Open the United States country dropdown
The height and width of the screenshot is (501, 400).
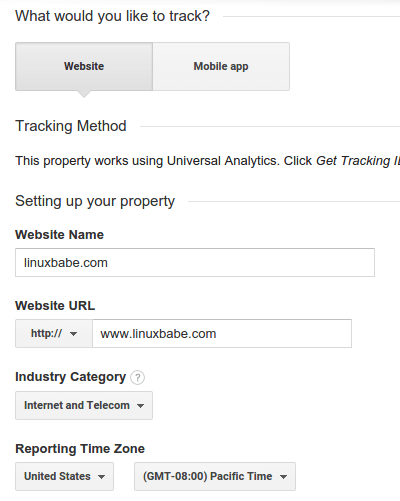(x=64, y=476)
